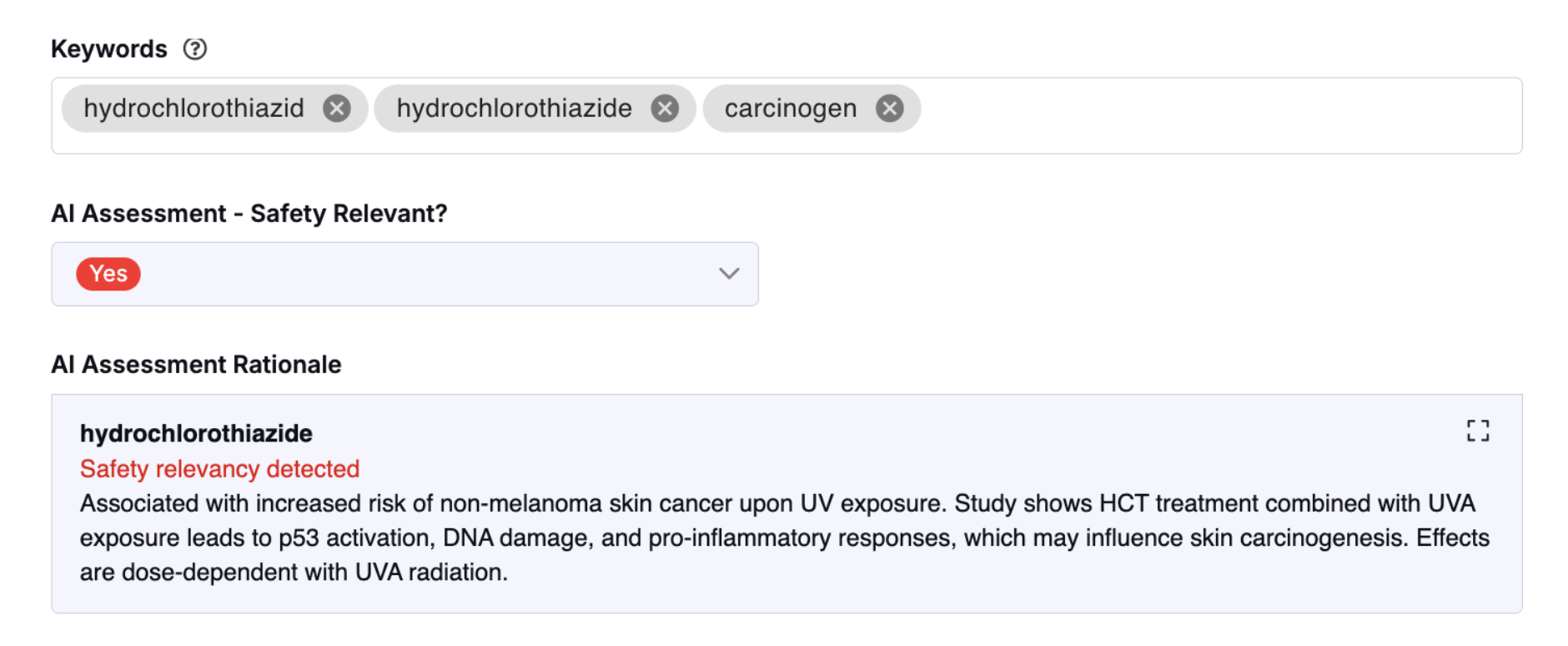Screen dimensions: 1568x646
Task: Open the Keywords help question-mark icon
Action: pos(195,49)
